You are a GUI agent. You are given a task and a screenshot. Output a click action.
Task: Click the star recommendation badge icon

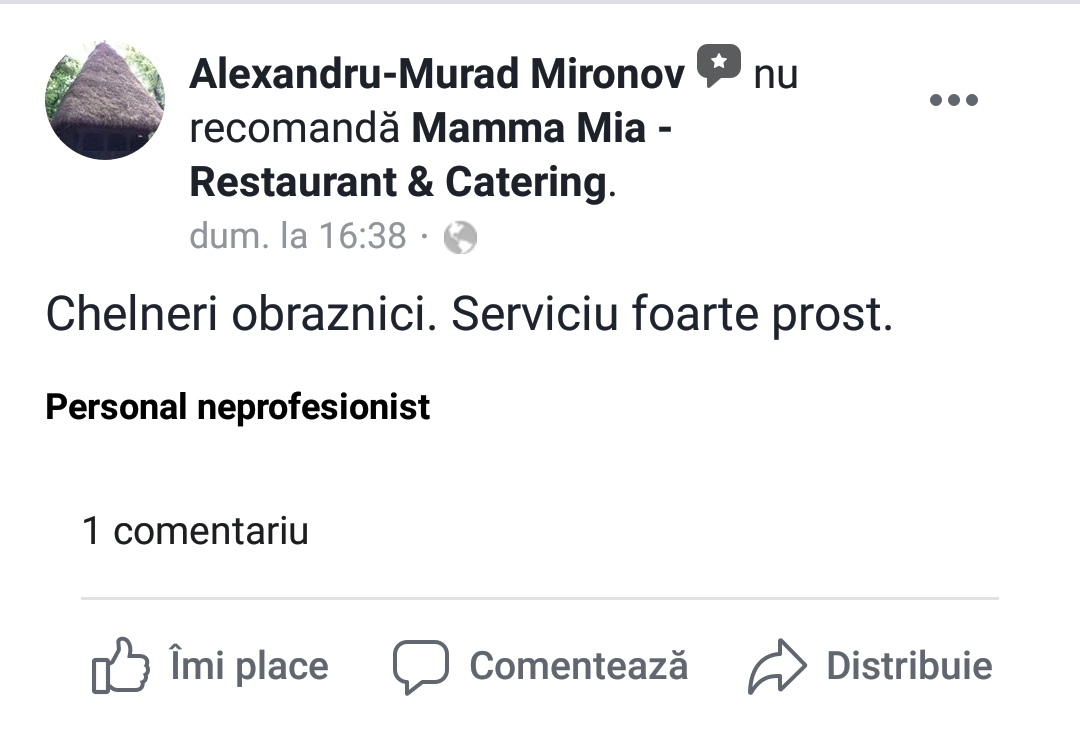pos(718,66)
